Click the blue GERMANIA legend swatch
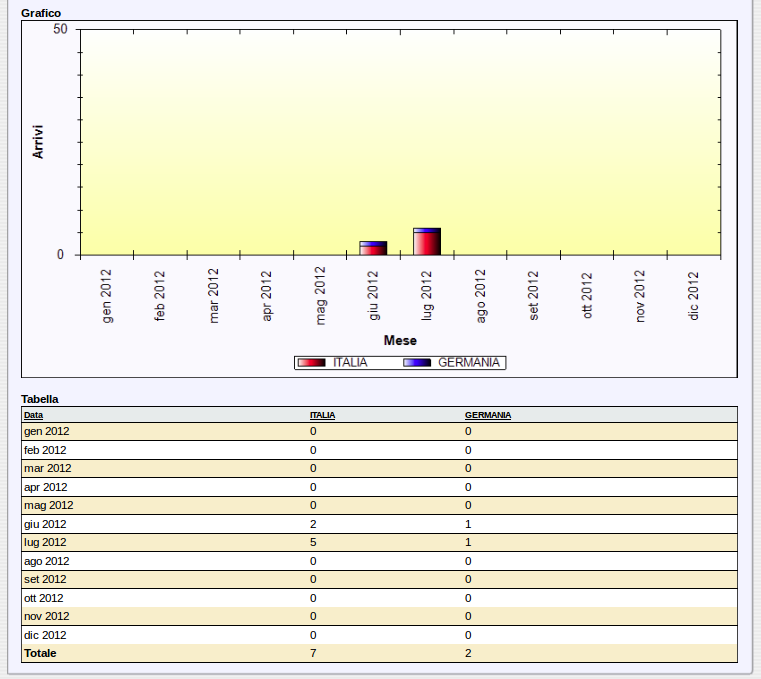 417,363
